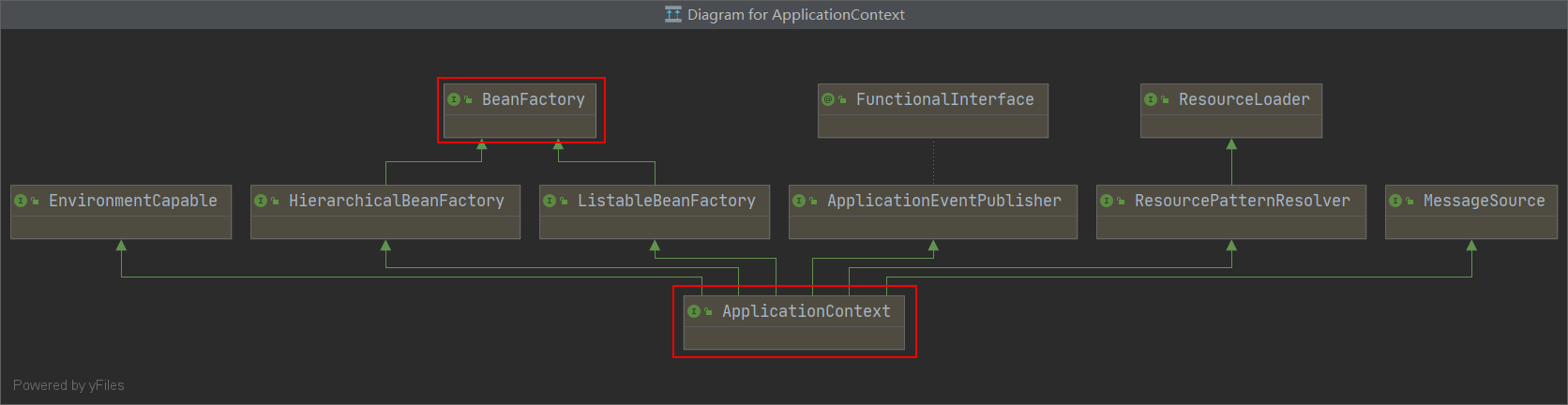Click the public visibility marker beside MessageSource
Viewport: 1568px width, 405px height.
tap(1410, 201)
